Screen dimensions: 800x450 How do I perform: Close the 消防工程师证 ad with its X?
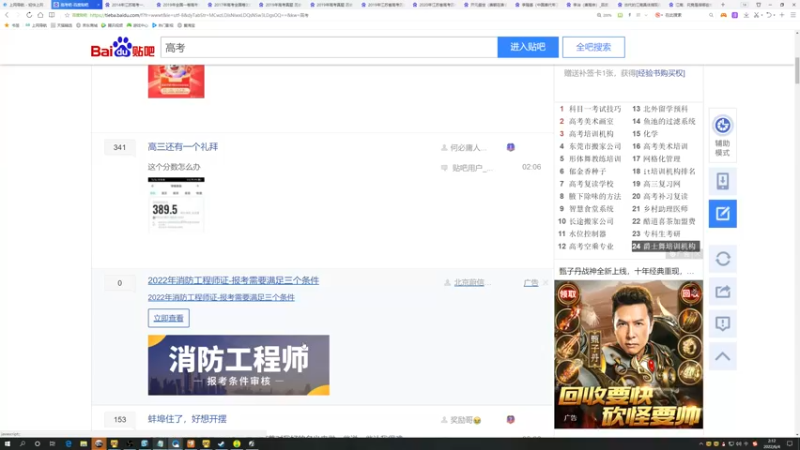[x=545, y=282]
